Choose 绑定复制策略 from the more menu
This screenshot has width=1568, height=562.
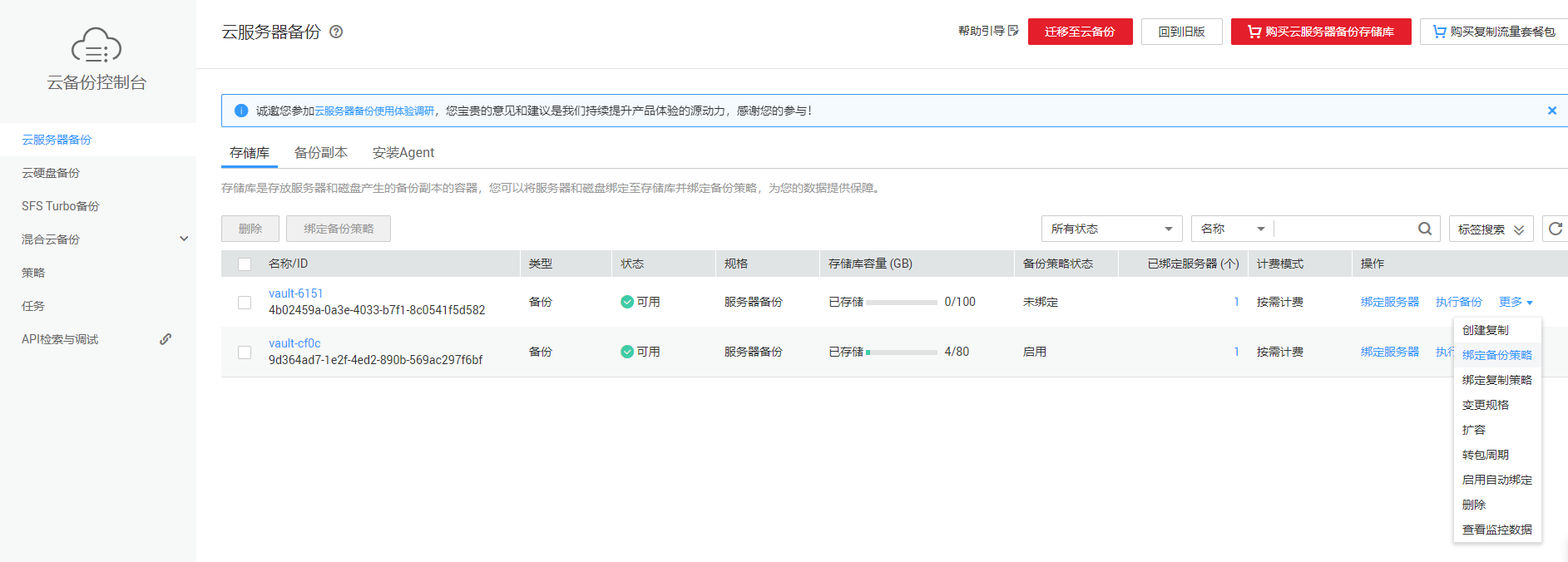[1497, 380]
